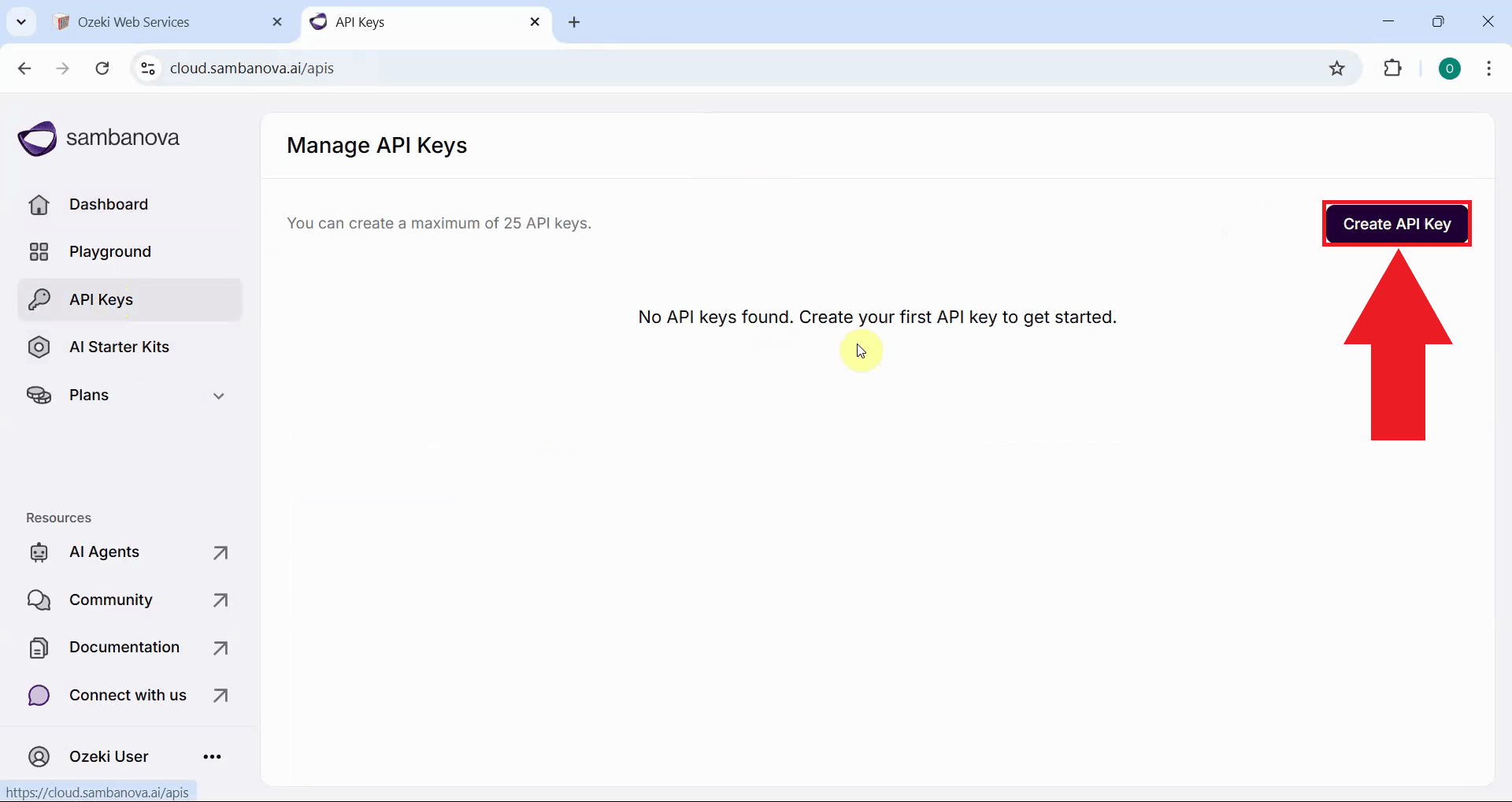The width and height of the screenshot is (1512, 802).
Task: Open the Playground section
Action: click(x=111, y=251)
